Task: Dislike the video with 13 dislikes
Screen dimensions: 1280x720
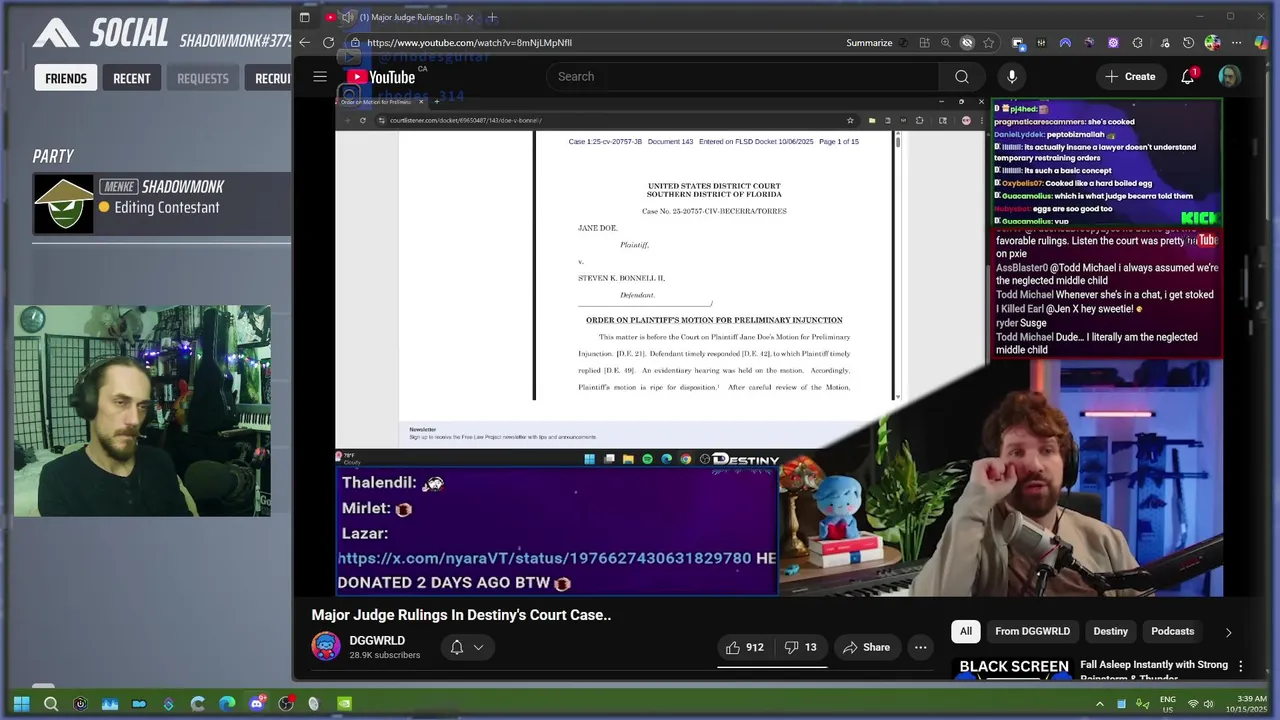Action: coord(801,647)
